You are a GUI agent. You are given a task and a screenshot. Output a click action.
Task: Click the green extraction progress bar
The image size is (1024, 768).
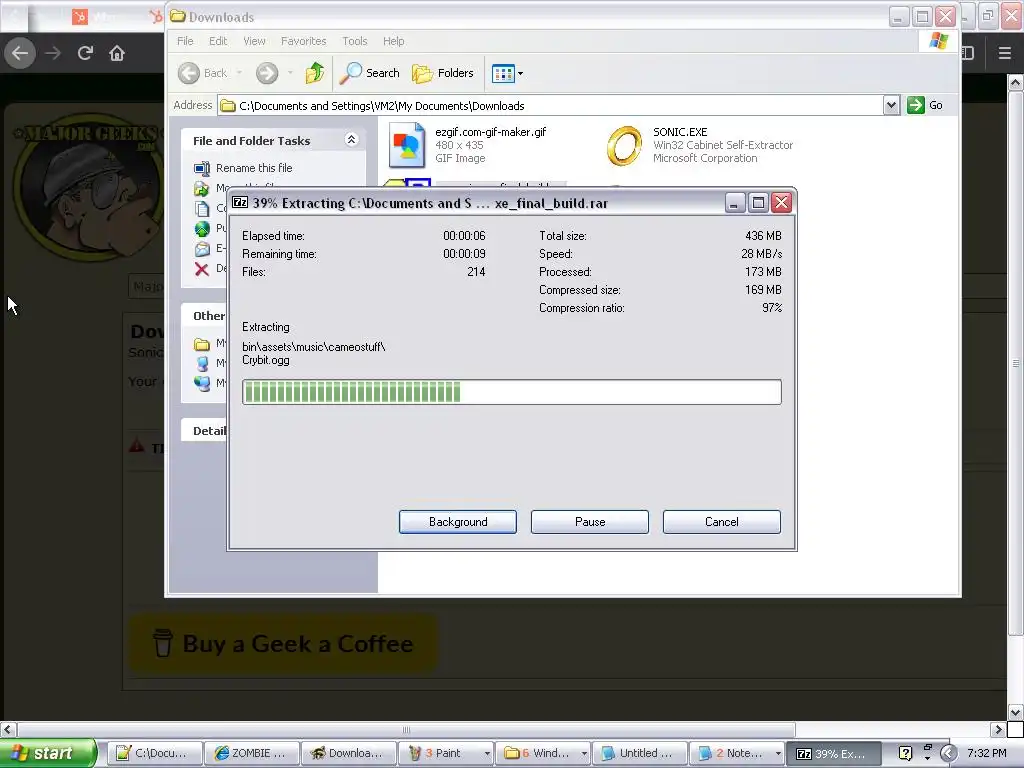click(x=512, y=392)
